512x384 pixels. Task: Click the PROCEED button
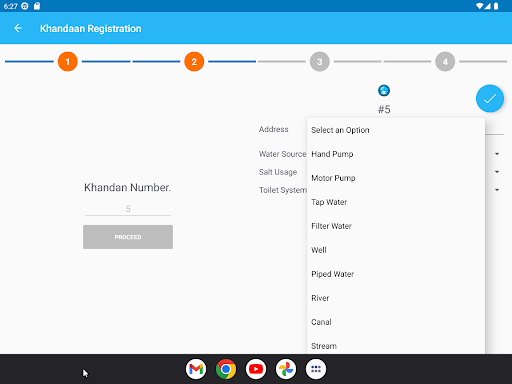pyautogui.click(x=128, y=237)
